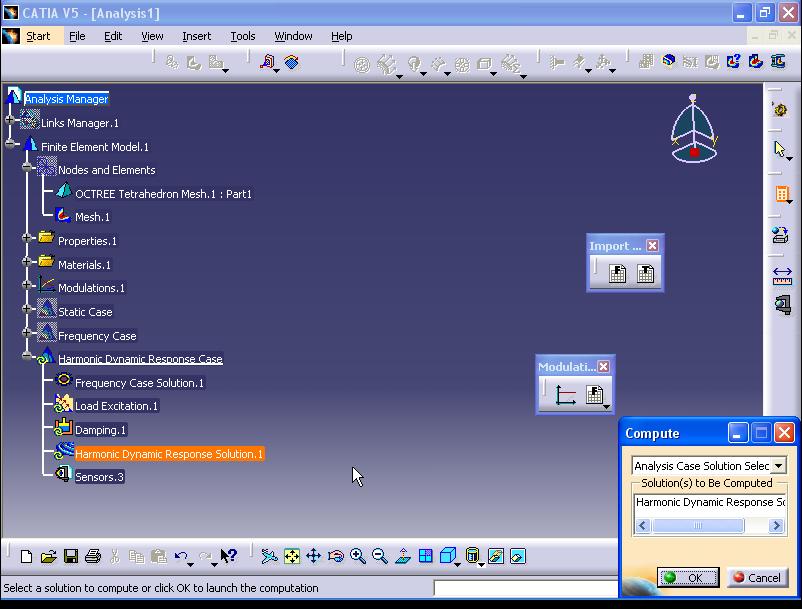This screenshot has height=609, width=802.
Task: Expand the Modulations.1 node
Action: coord(27,285)
